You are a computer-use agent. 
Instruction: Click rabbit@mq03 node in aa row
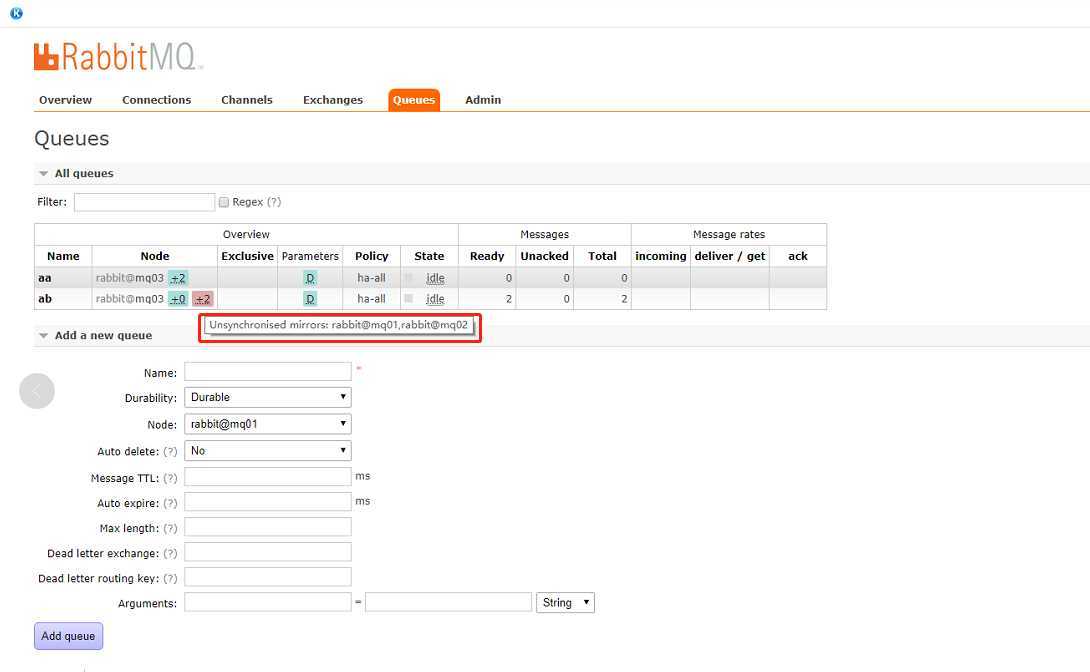click(130, 278)
